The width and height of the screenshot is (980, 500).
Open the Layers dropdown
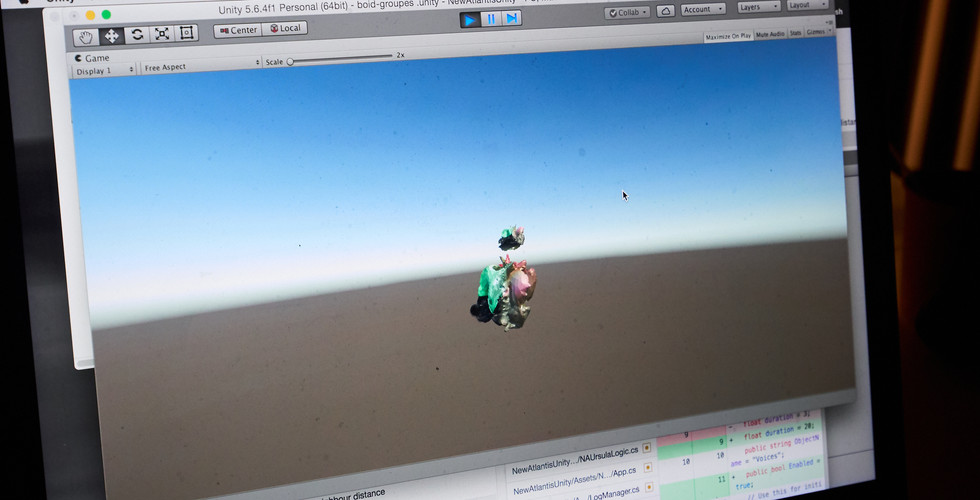click(x=759, y=7)
